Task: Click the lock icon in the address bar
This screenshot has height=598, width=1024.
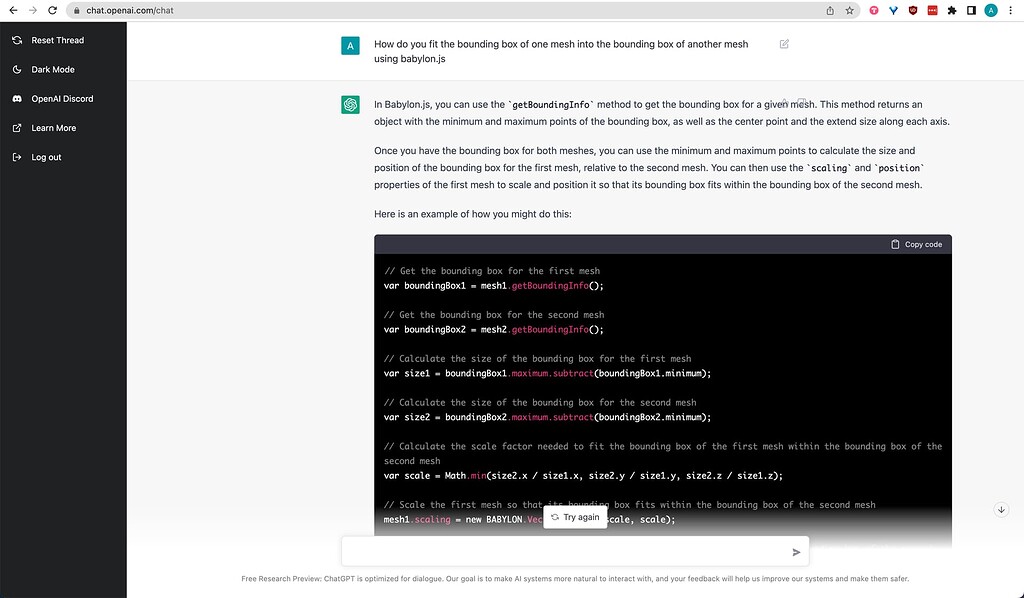Action: click(77, 10)
